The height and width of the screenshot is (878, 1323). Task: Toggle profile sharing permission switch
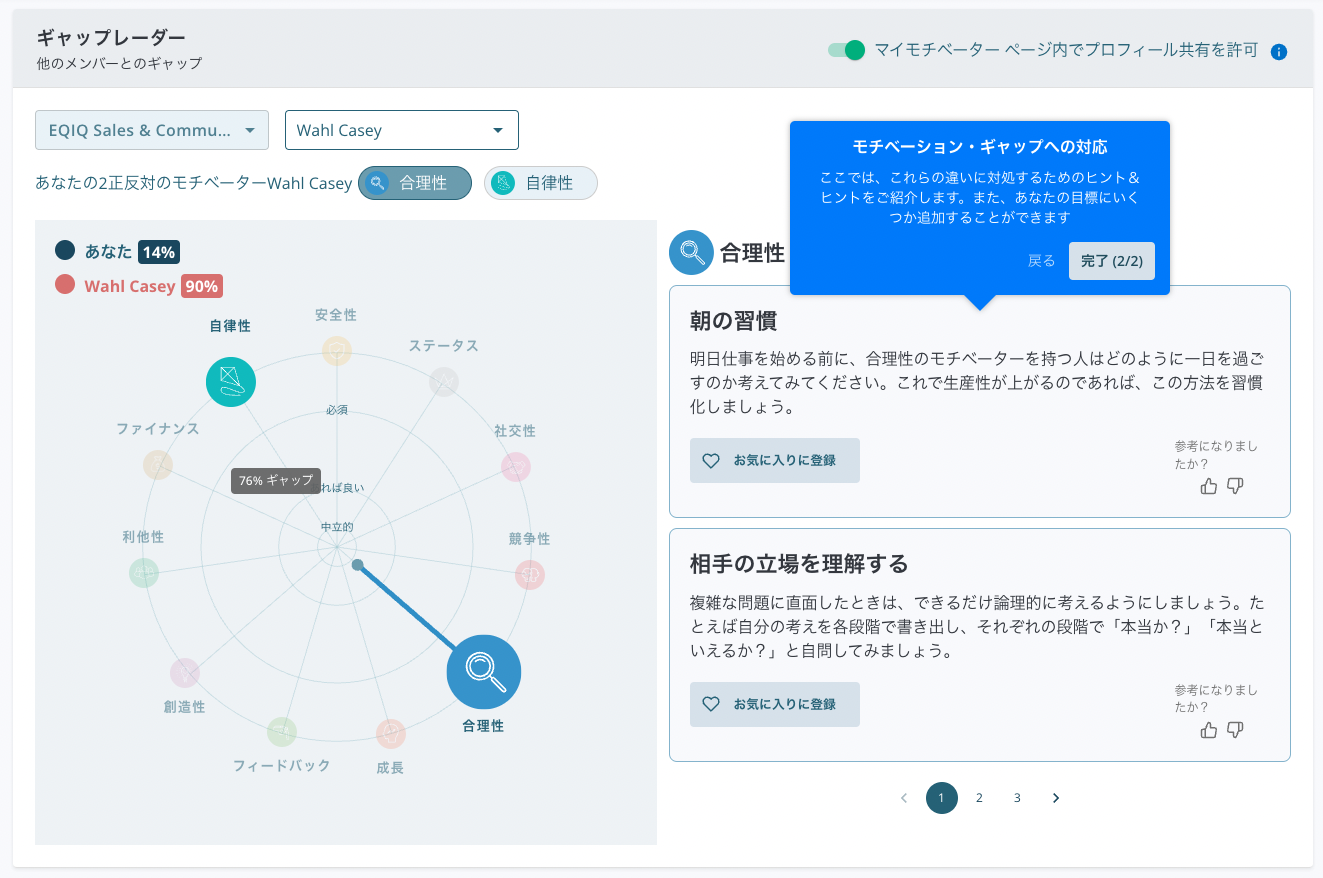coord(846,50)
